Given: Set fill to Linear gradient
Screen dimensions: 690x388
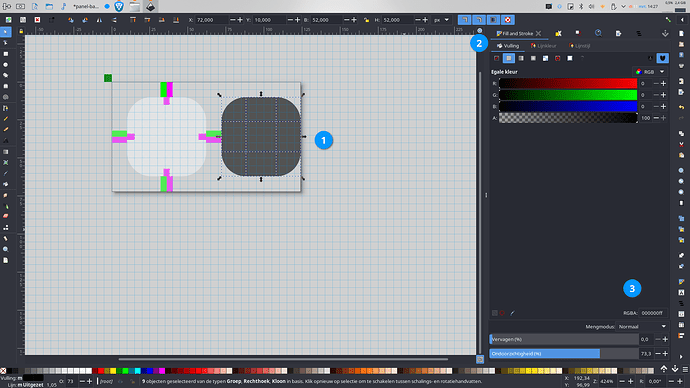Looking at the screenshot, I should 521,58.
